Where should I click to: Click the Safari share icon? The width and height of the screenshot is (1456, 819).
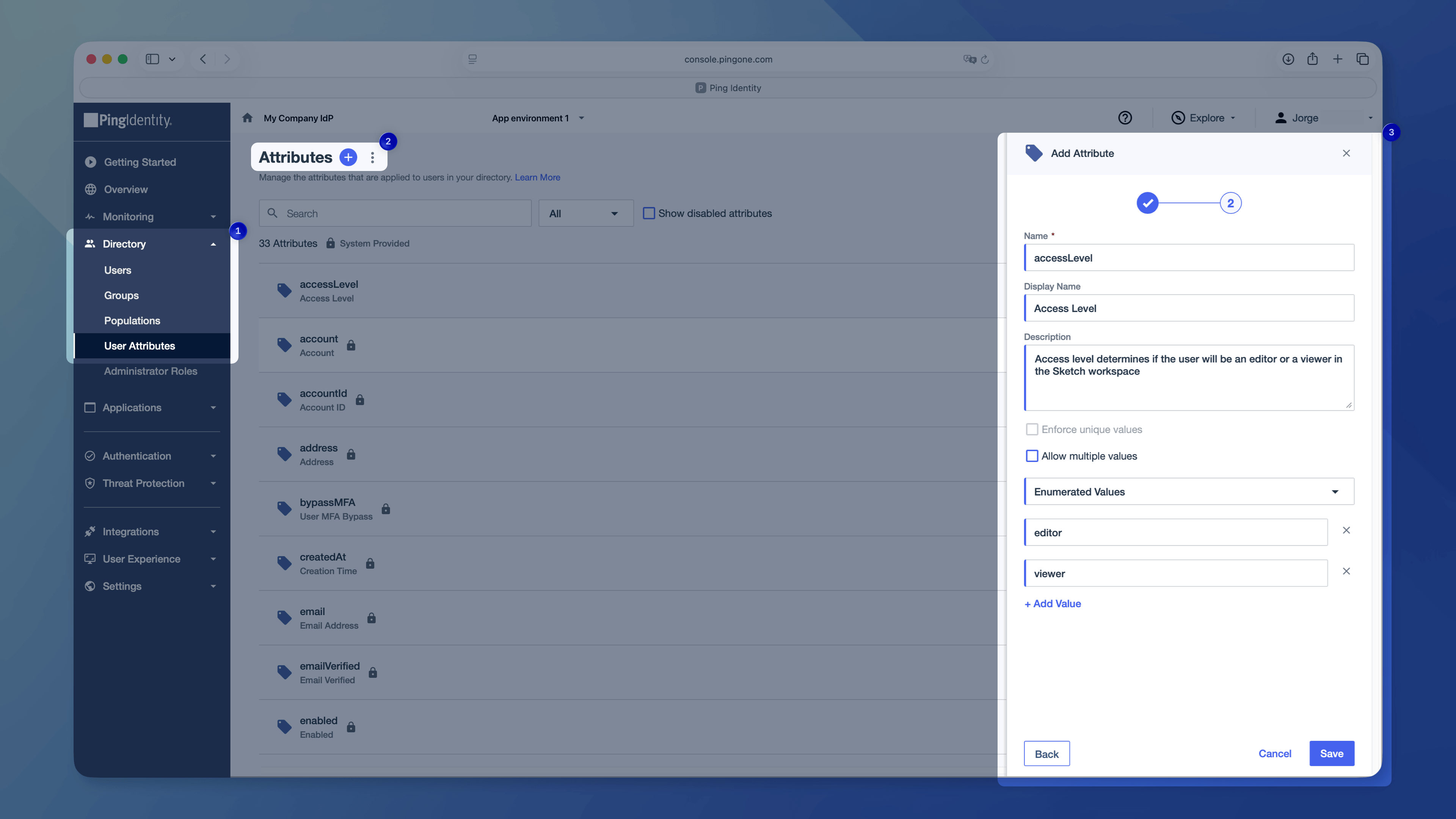coord(1312,59)
